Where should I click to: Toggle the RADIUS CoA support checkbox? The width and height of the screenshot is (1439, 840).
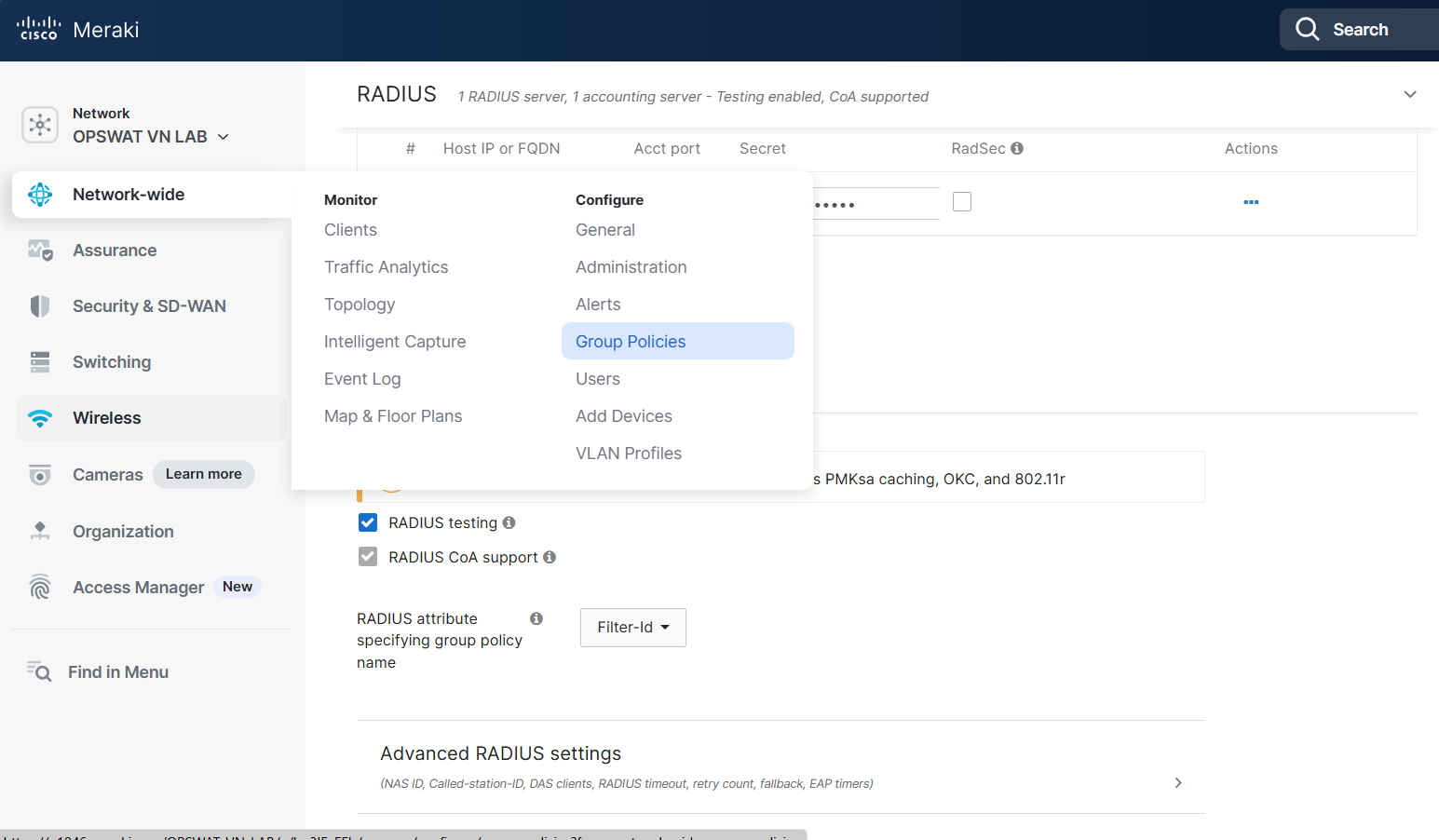pos(368,557)
